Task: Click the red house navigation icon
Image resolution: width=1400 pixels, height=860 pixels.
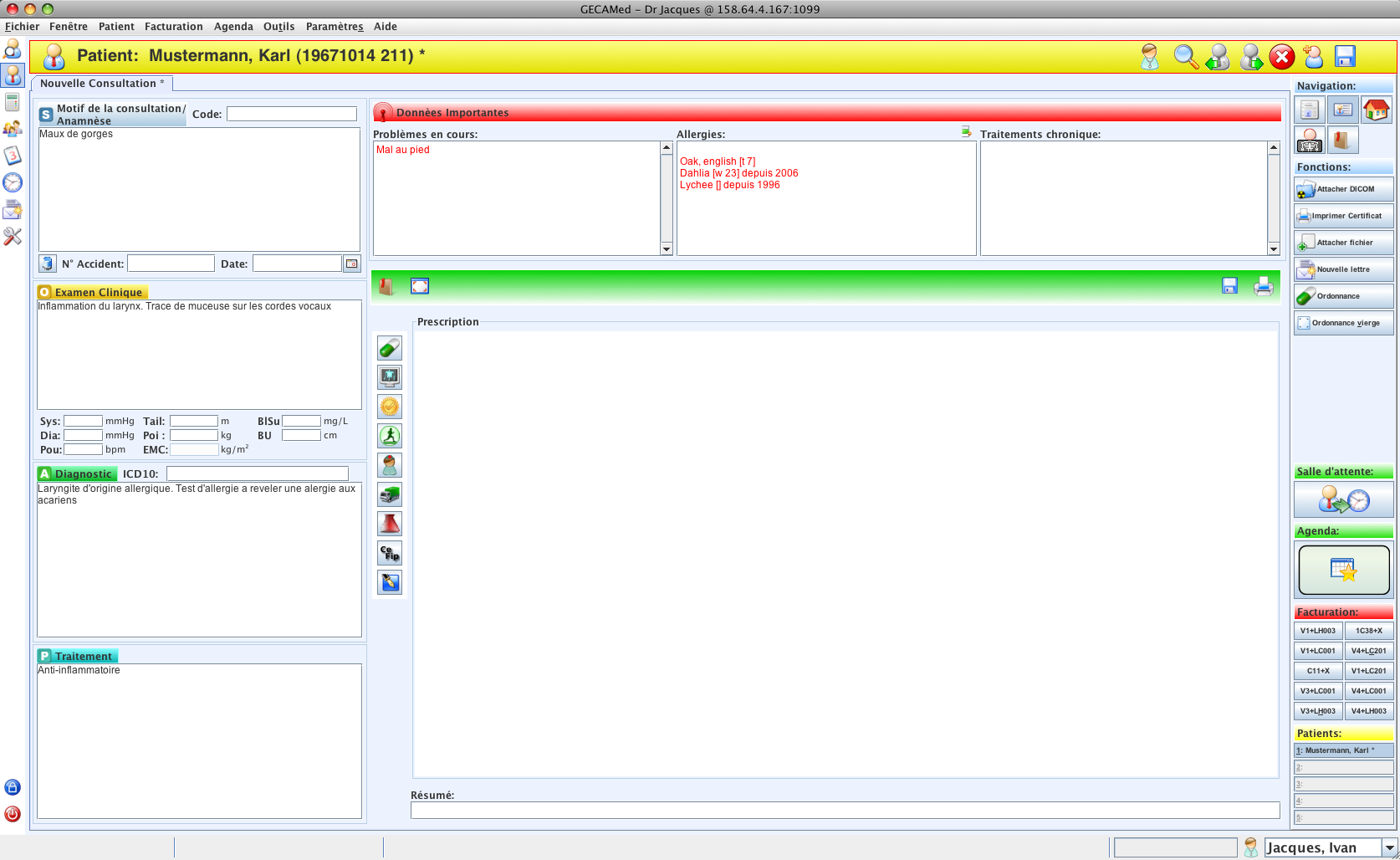Action: (1376, 110)
